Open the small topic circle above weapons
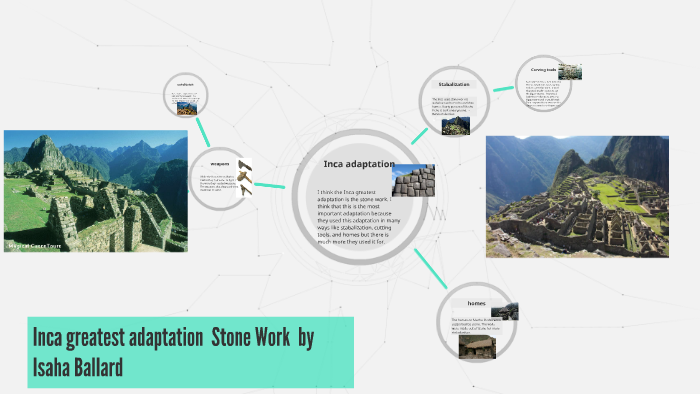700x394 pixels. click(185, 95)
